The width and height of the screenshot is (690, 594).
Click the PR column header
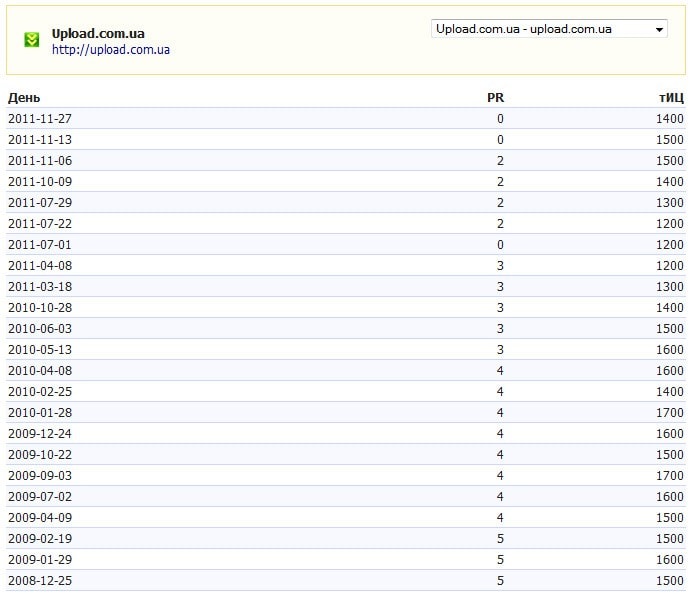click(x=495, y=98)
